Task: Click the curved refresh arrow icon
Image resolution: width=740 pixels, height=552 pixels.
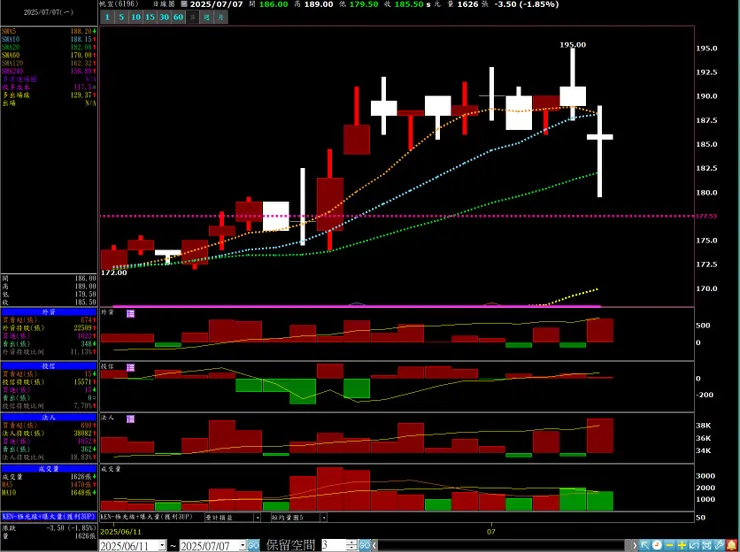Action: [694, 545]
